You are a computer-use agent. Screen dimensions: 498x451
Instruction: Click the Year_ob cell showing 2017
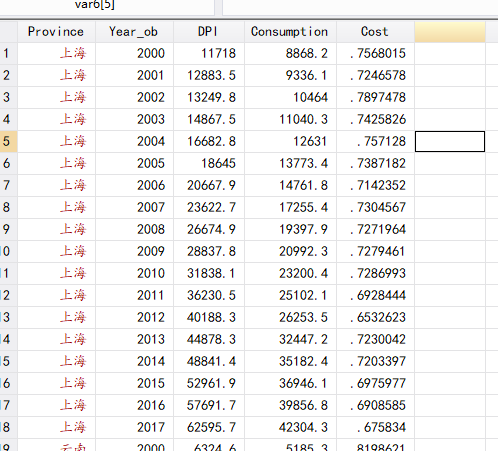coord(134,427)
